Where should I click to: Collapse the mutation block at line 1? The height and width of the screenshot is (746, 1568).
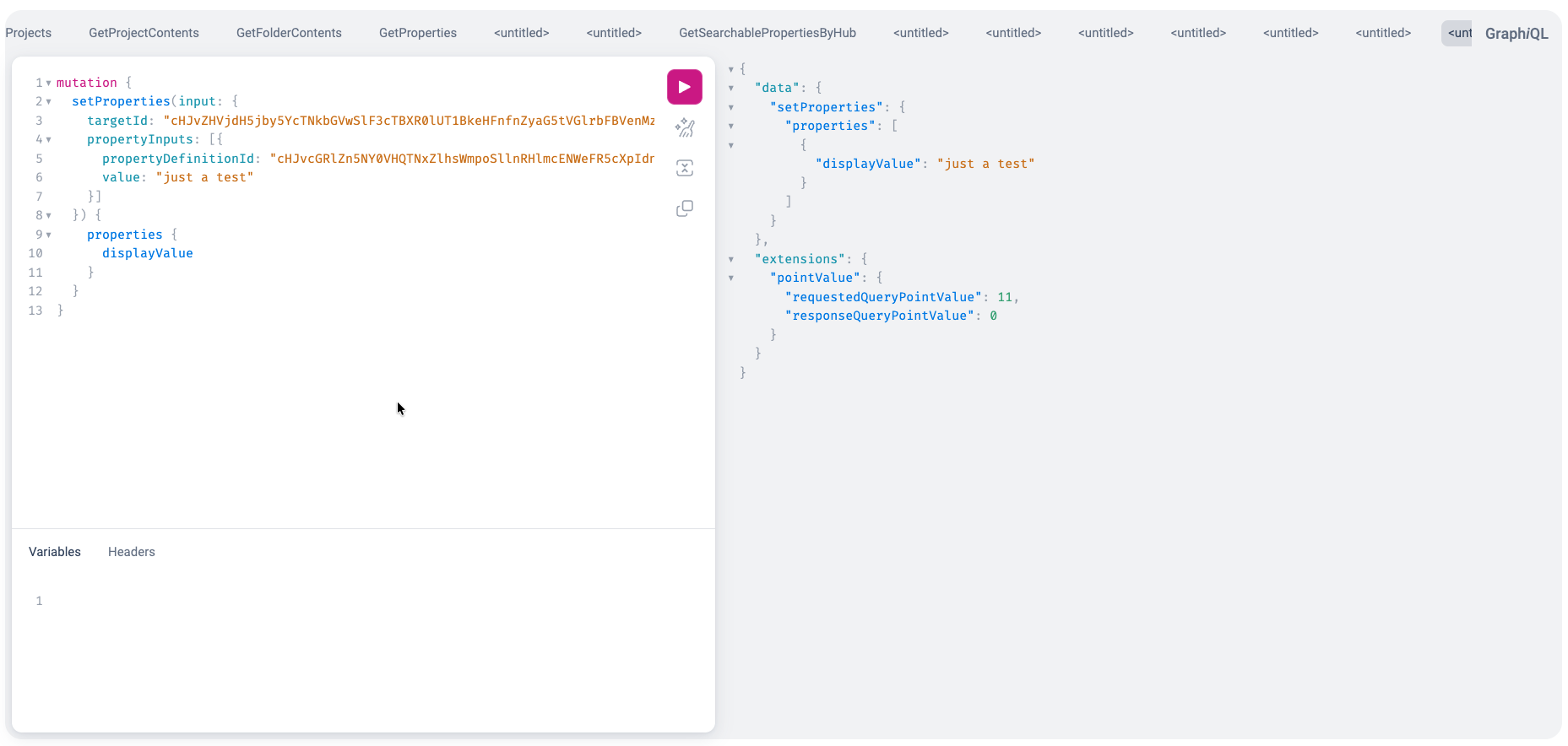[x=48, y=83]
